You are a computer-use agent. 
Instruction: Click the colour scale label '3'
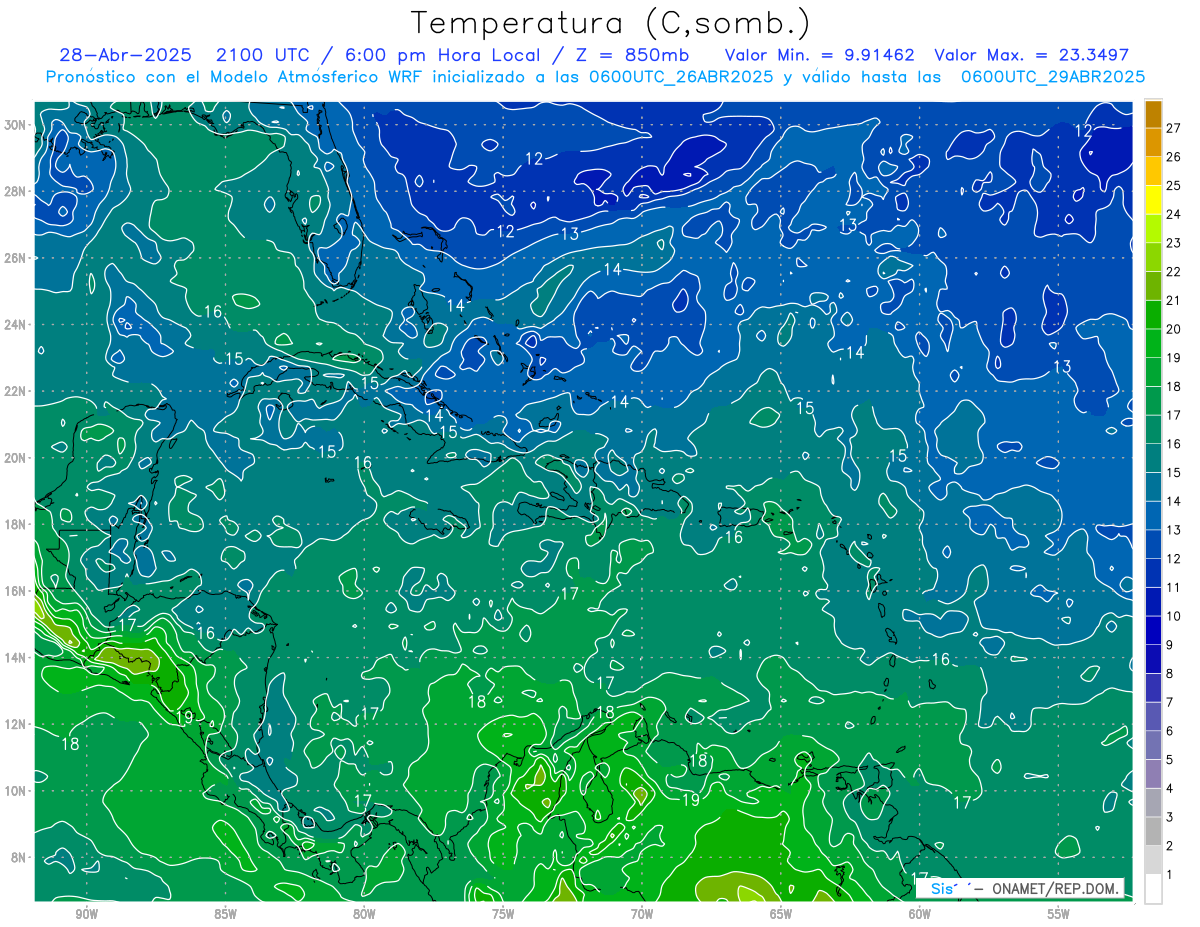[x=1170, y=818]
